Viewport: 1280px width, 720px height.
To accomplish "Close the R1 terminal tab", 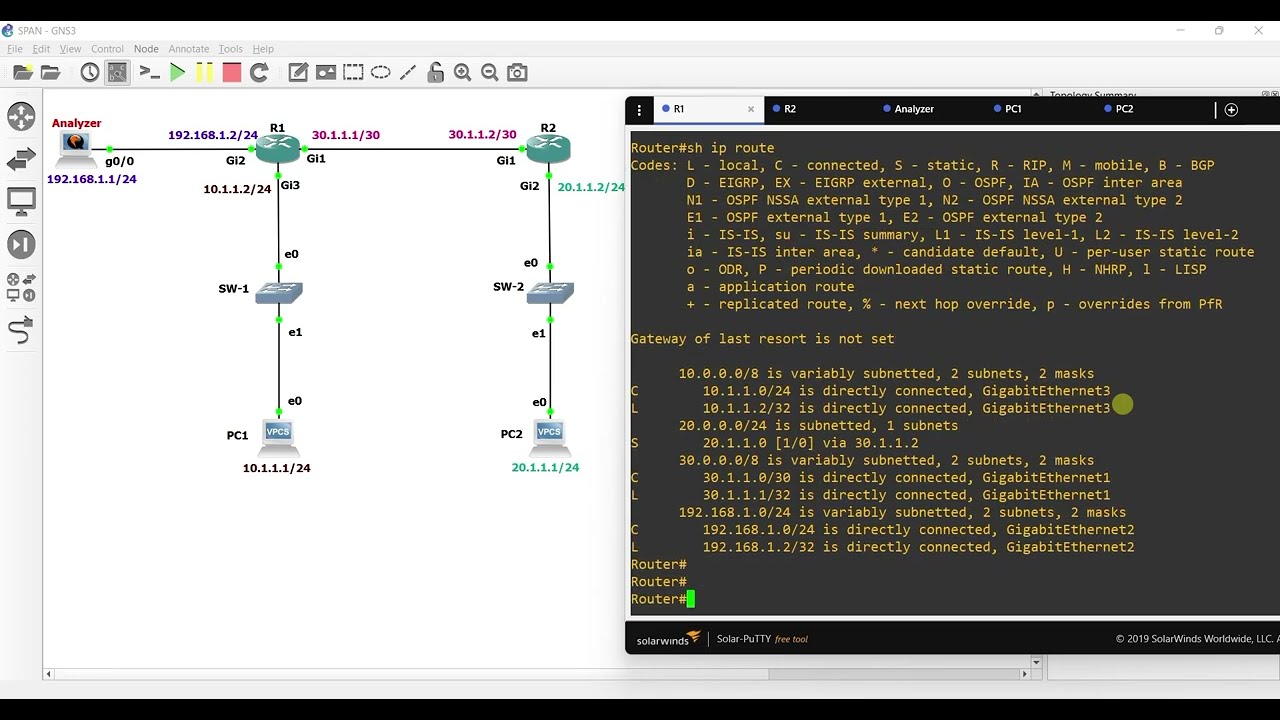I will 751,109.
